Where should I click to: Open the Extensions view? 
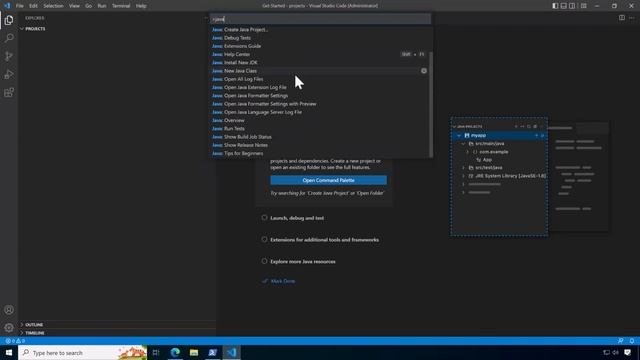[9, 92]
